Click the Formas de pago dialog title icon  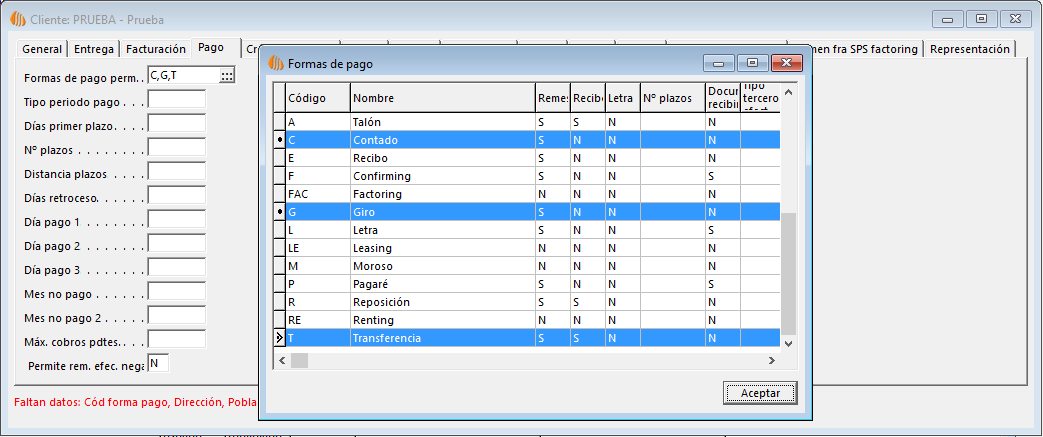tap(275, 64)
